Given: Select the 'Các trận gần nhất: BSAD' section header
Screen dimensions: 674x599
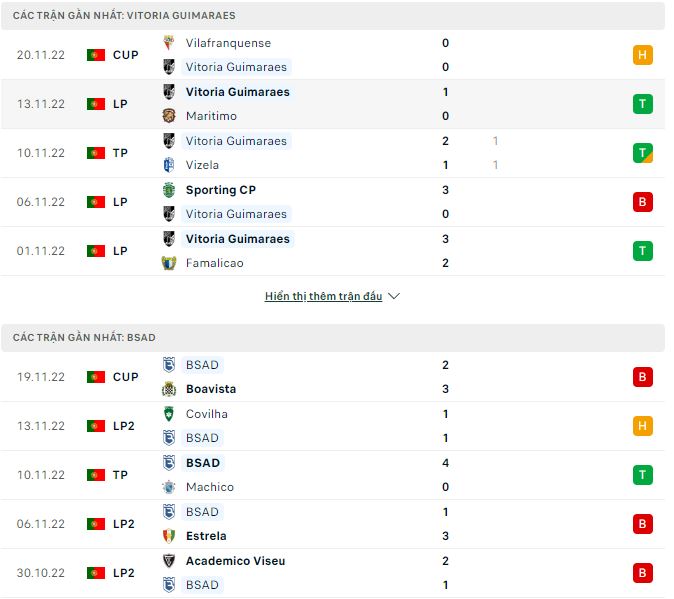Looking at the screenshot, I should tap(84, 338).
